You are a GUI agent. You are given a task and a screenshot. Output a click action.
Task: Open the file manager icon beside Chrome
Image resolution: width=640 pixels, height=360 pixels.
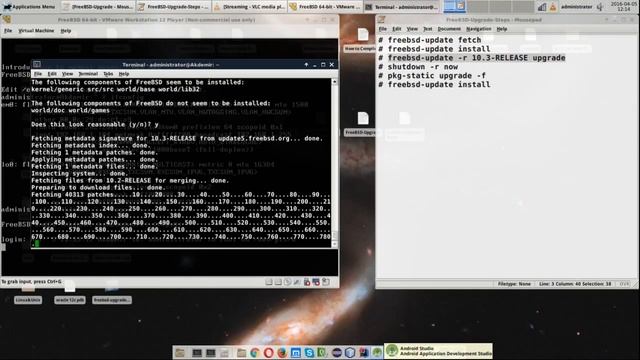(x=241, y=352)
